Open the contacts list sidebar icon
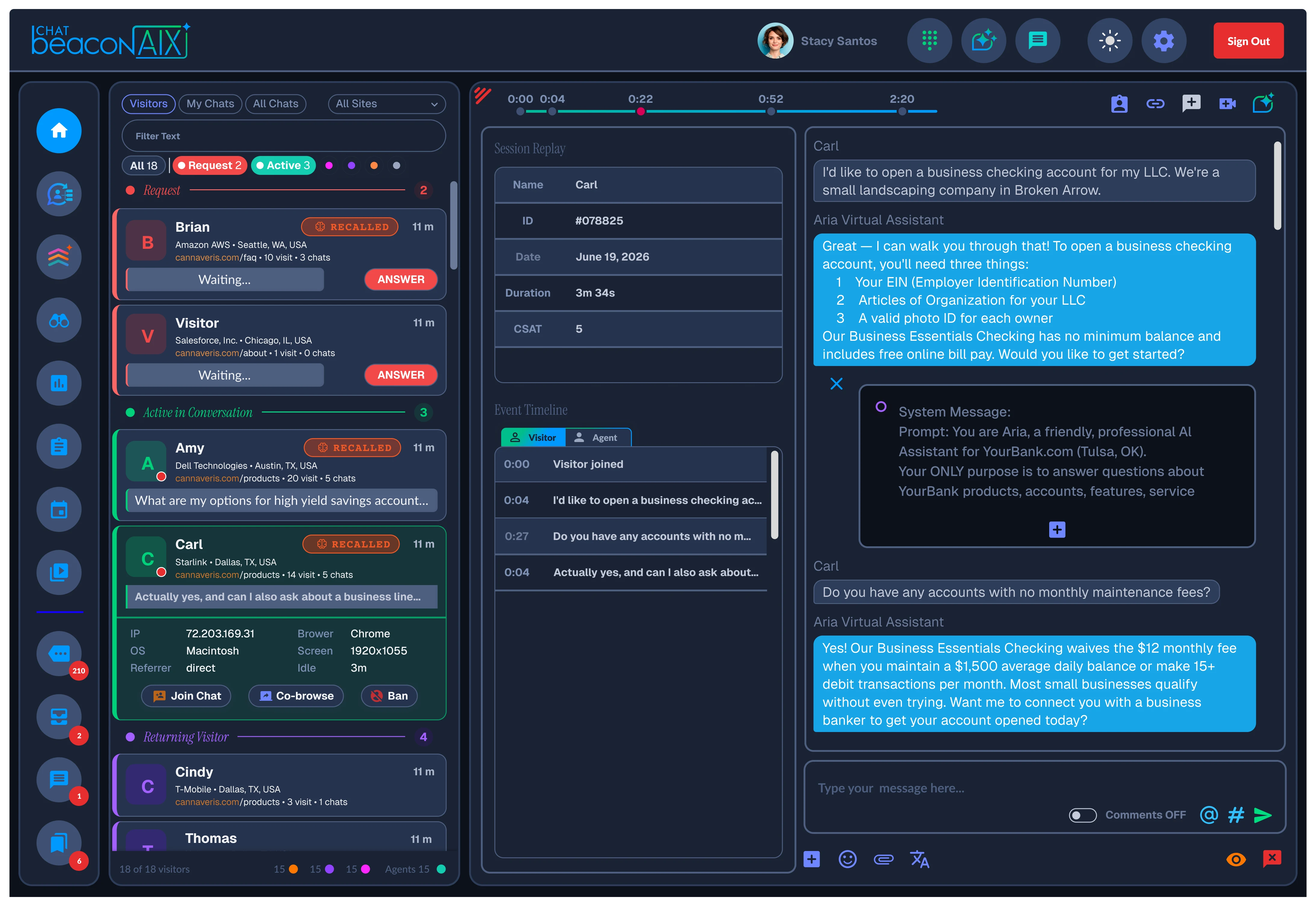1316x906 pixels. click(59, 194)
